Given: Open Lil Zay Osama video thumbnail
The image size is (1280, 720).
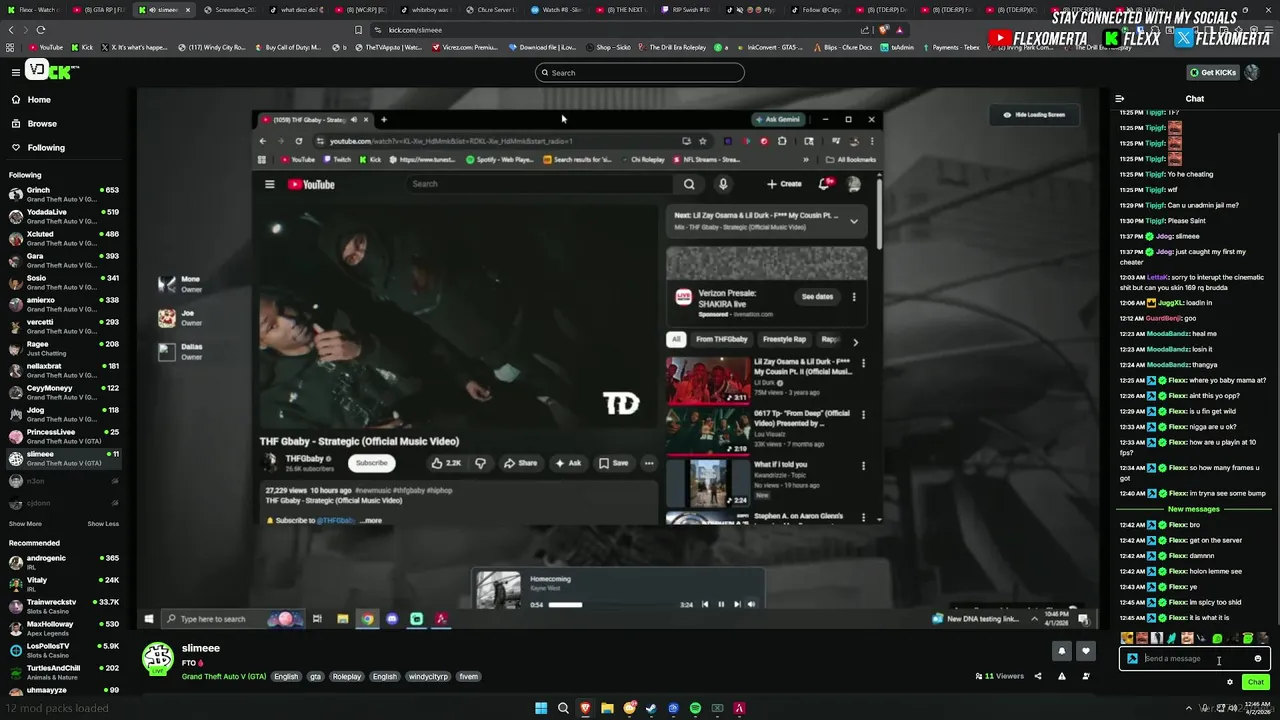Looking at the screenshot, I should point(708,380).
